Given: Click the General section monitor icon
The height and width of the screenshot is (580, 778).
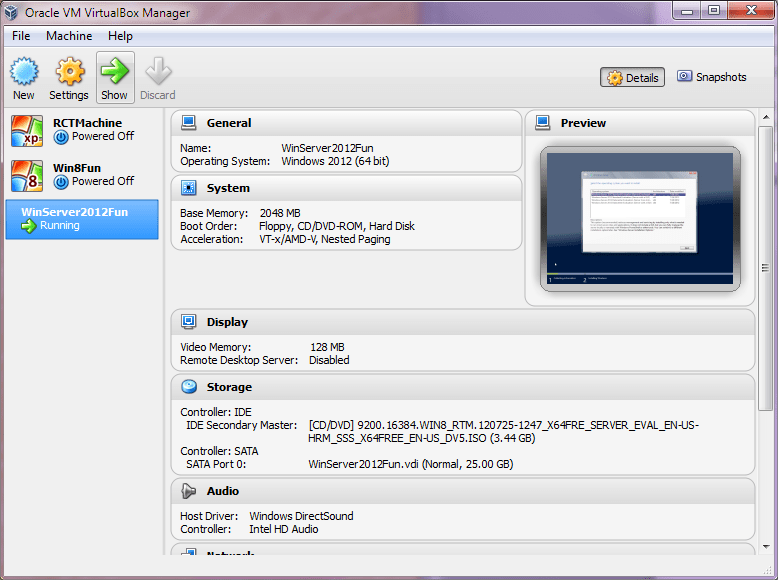Looking at the screenshot, I should pos(189,123).
